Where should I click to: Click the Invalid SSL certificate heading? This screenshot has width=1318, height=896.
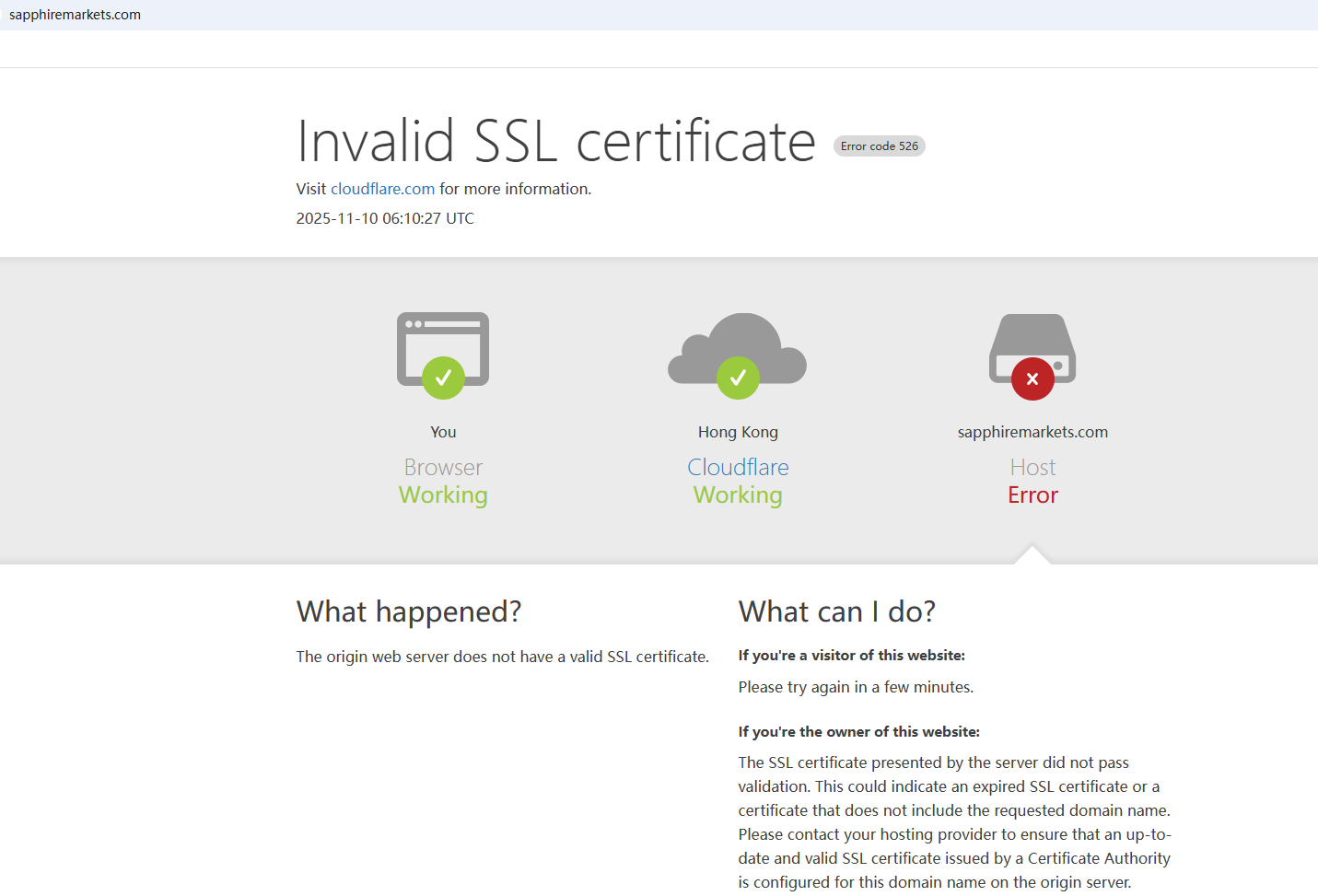(x=556, y=142)
